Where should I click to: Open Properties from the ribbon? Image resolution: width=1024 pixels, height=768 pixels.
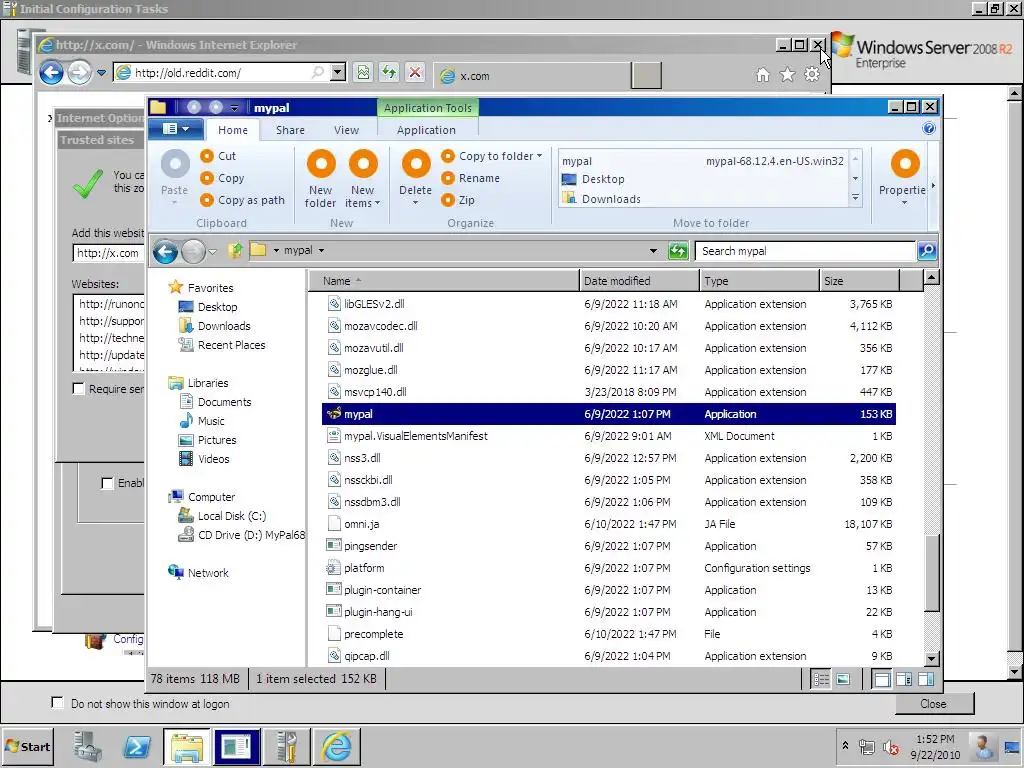[904, 176]
